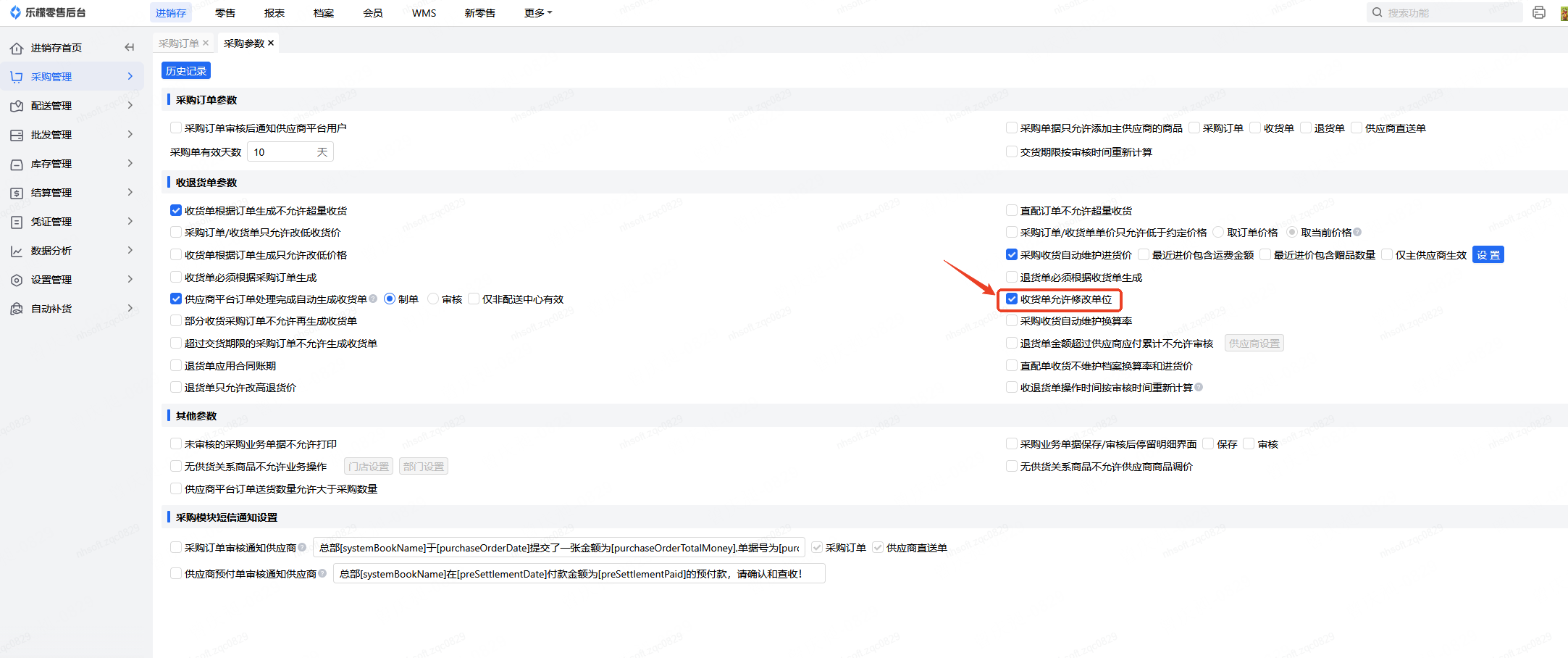Select the 制单 radio button
1568x658 pixels.
tap(390, 299)
